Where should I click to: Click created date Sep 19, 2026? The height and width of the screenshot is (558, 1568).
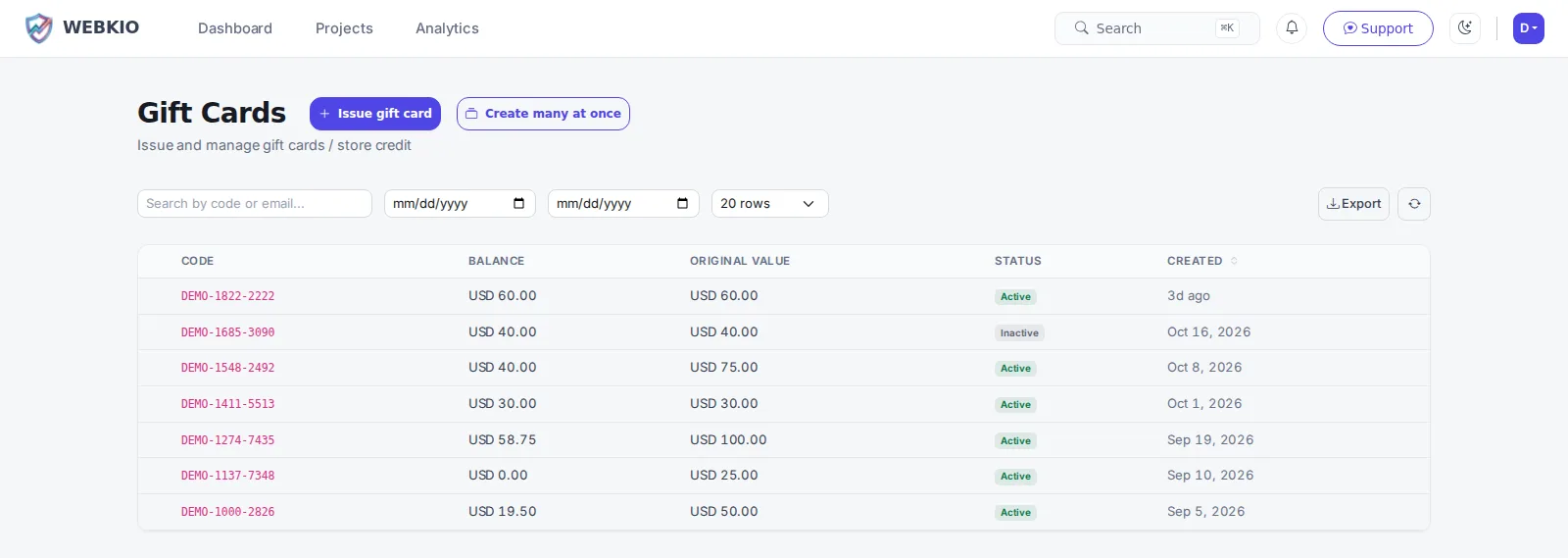pos(1210,439)
